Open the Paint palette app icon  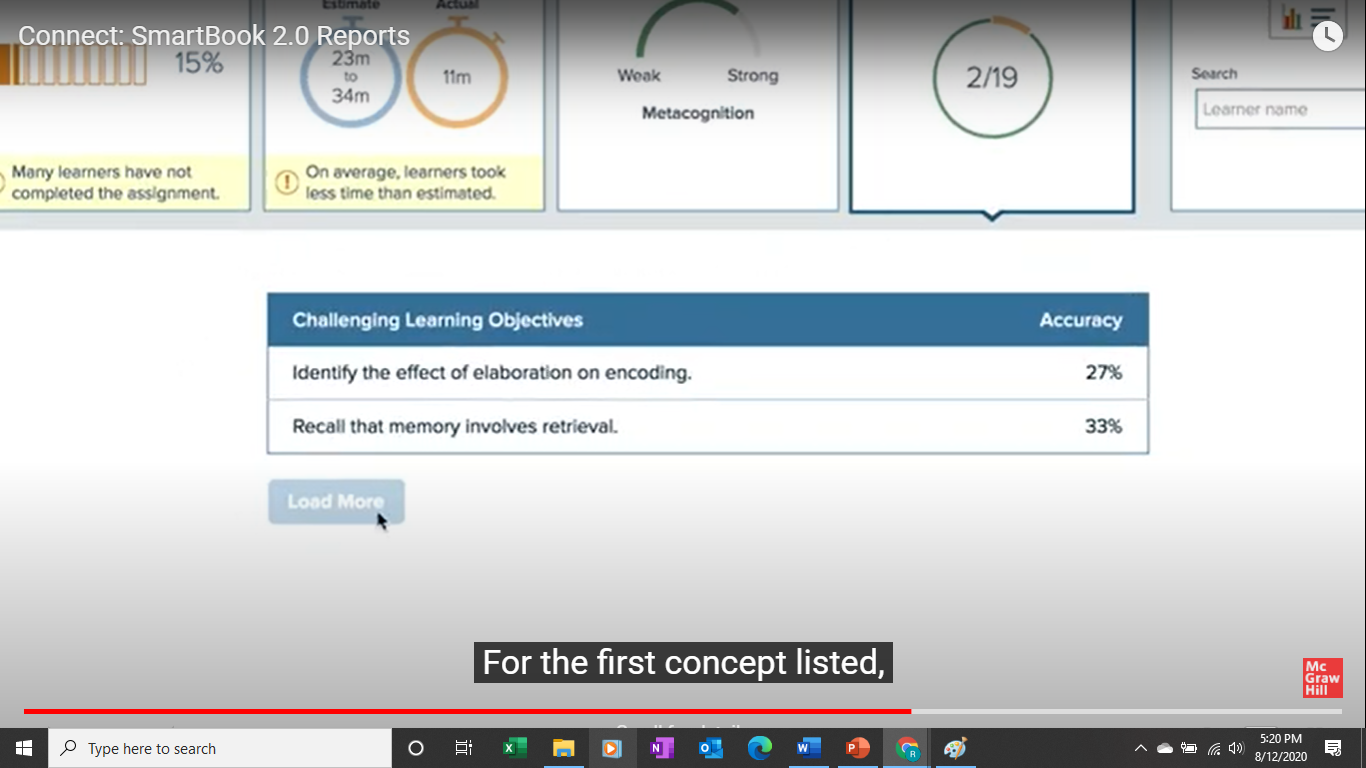[x=956, y=748]
